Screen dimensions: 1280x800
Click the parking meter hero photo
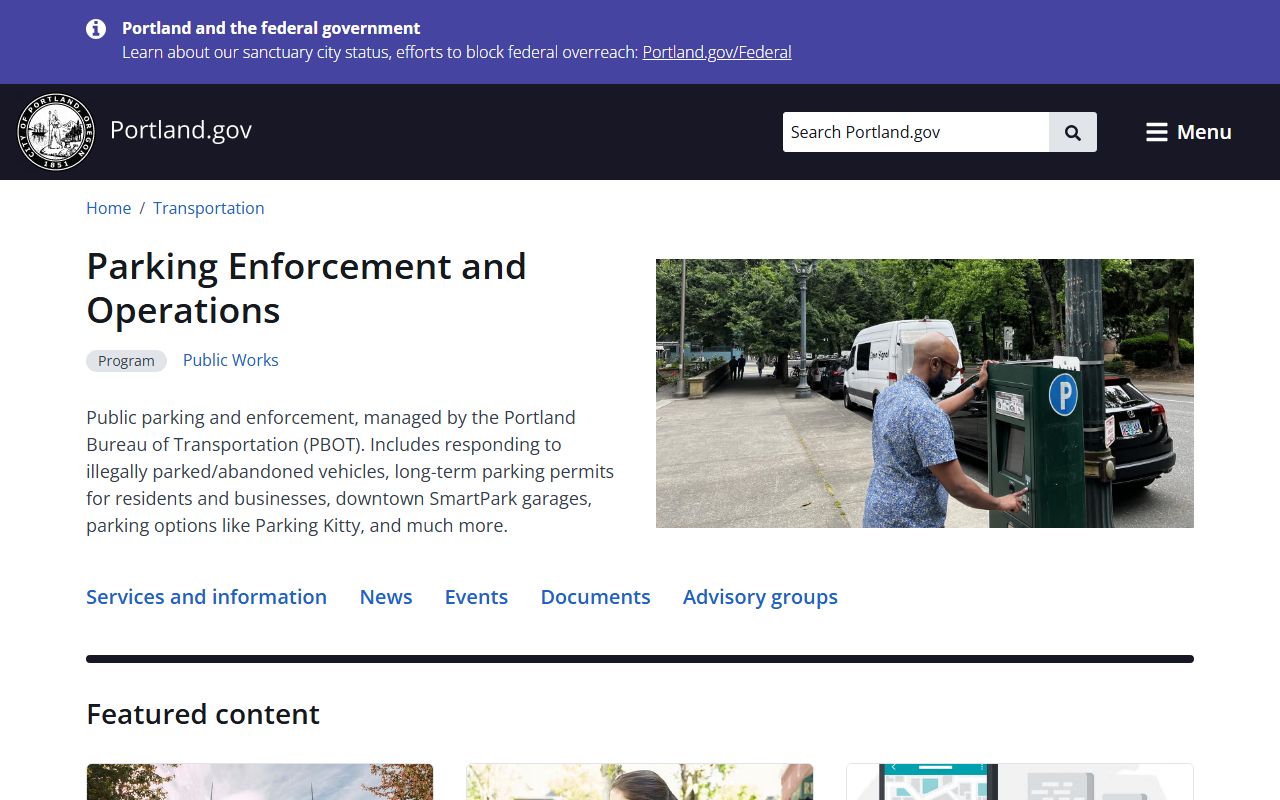[925, 393]
